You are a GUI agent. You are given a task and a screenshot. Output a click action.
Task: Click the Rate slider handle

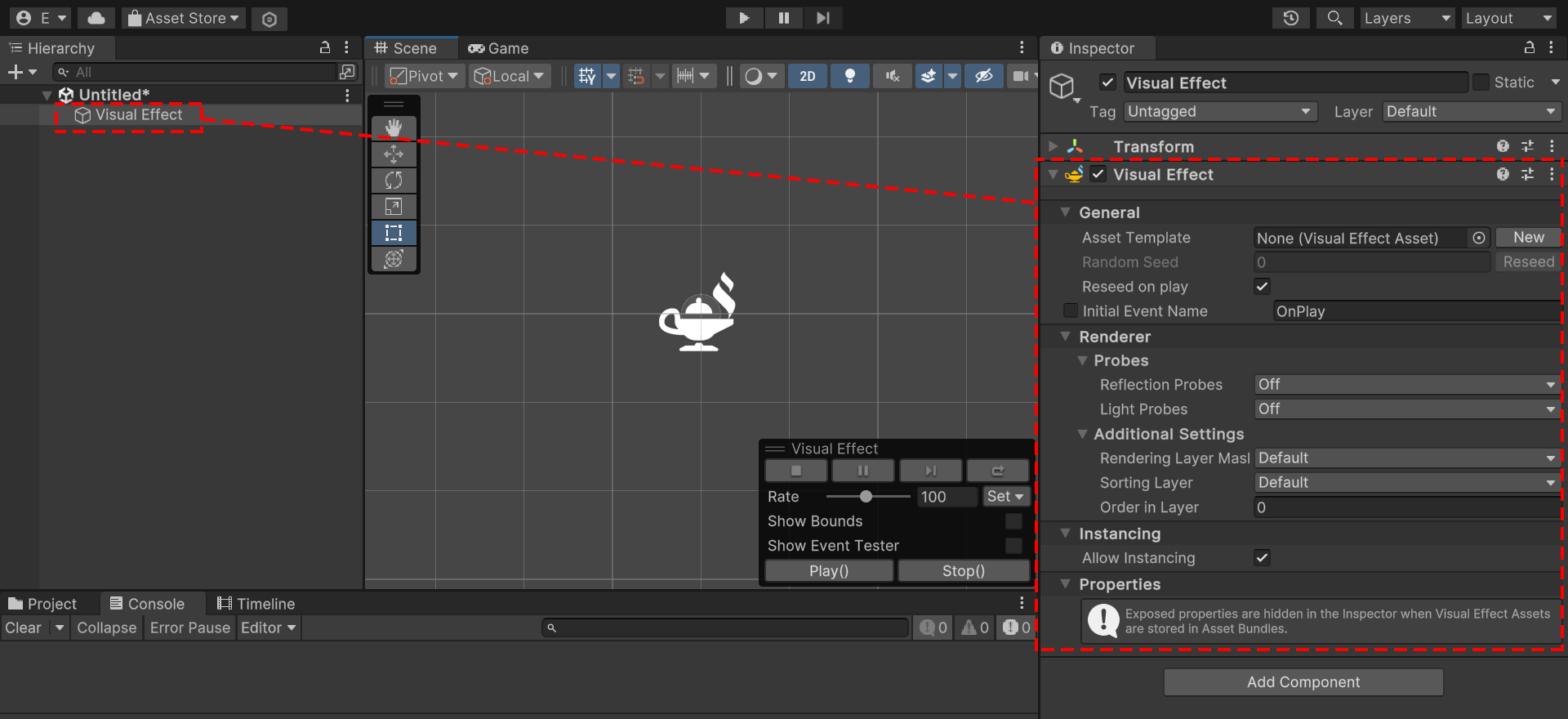click(x=866, y=497)
